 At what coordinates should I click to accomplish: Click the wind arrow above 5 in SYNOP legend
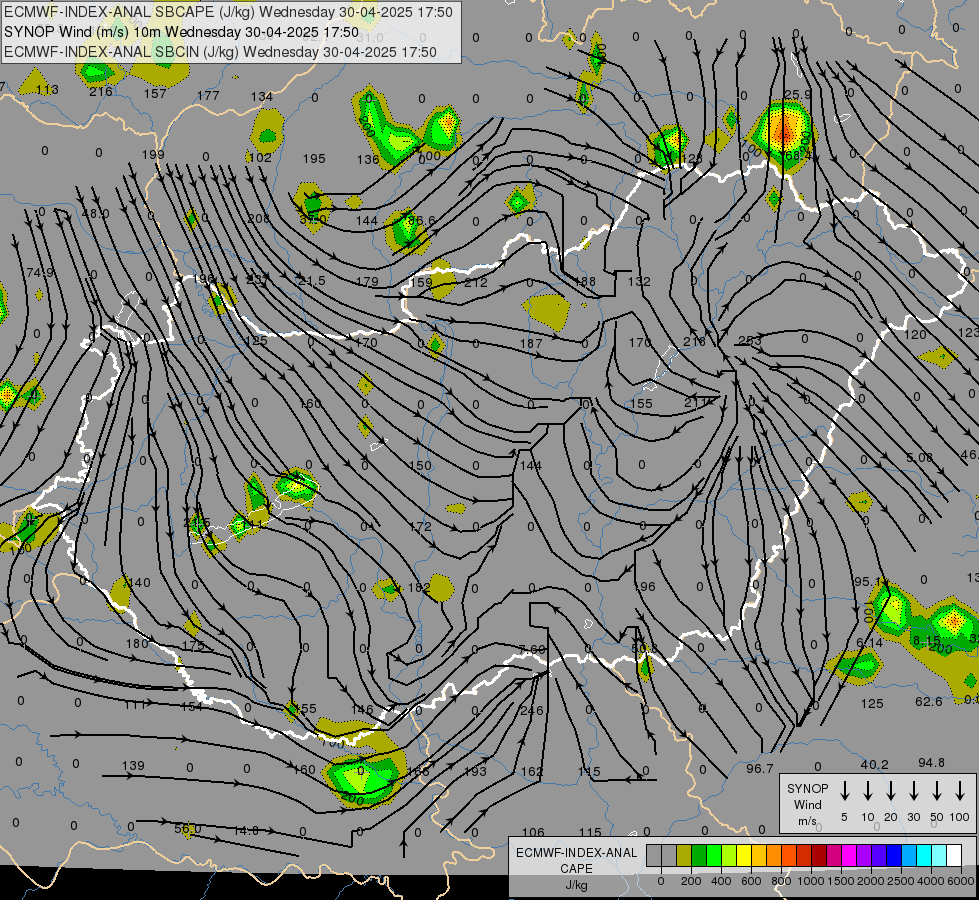click(845, 791)
